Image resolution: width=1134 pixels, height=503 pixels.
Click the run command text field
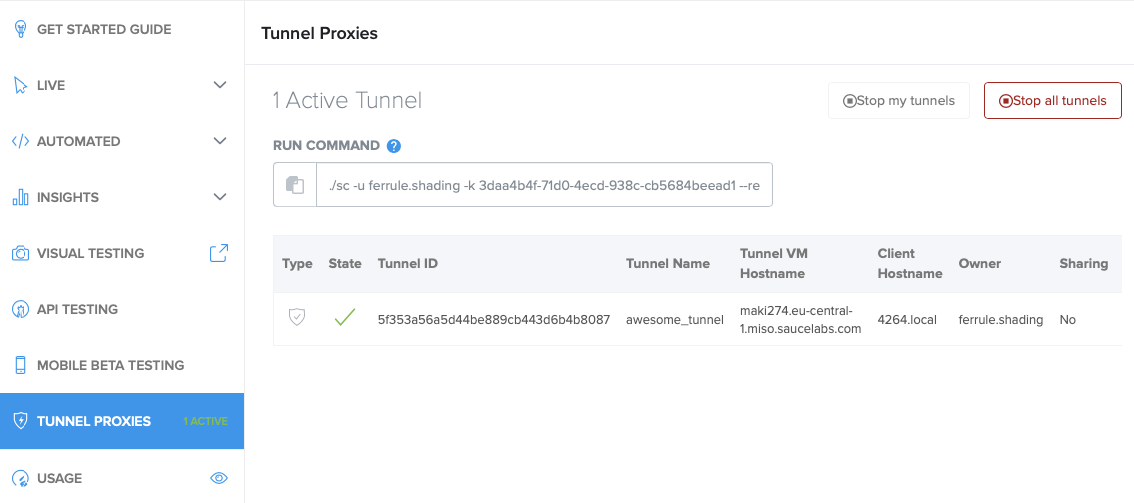coord(544,185)
